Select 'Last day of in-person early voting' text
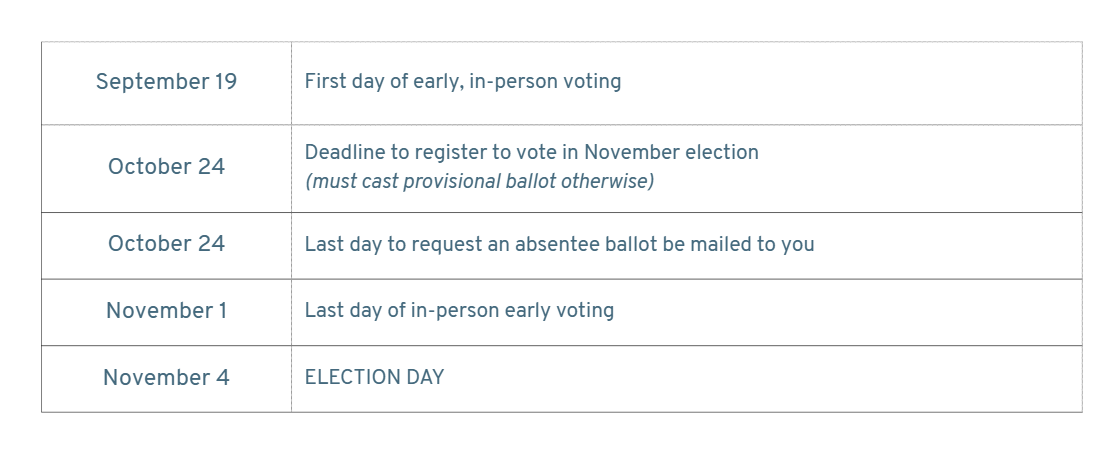The image size is (1105, 450). click(459, 311)
